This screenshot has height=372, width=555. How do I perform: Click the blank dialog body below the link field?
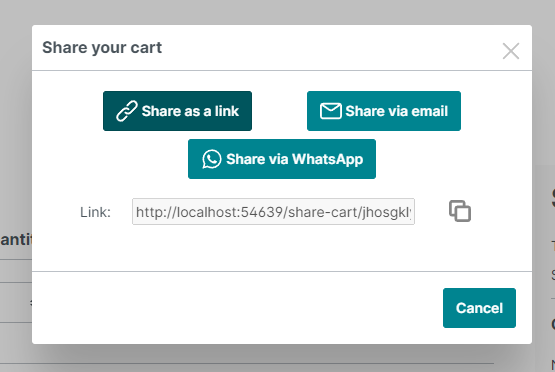coord(282,248)
